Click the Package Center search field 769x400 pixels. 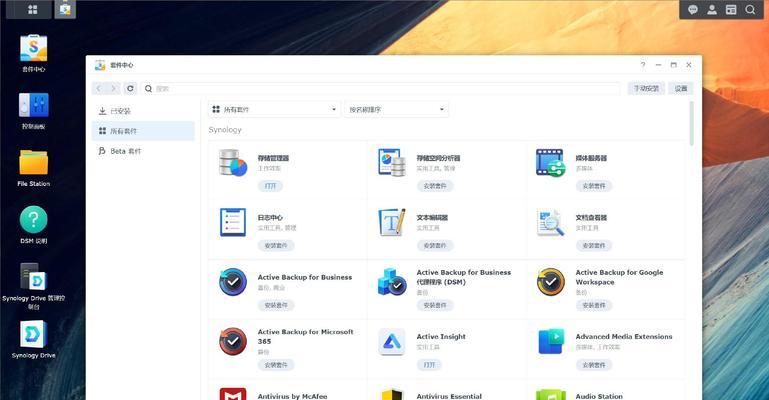click(x=381, y=88)
